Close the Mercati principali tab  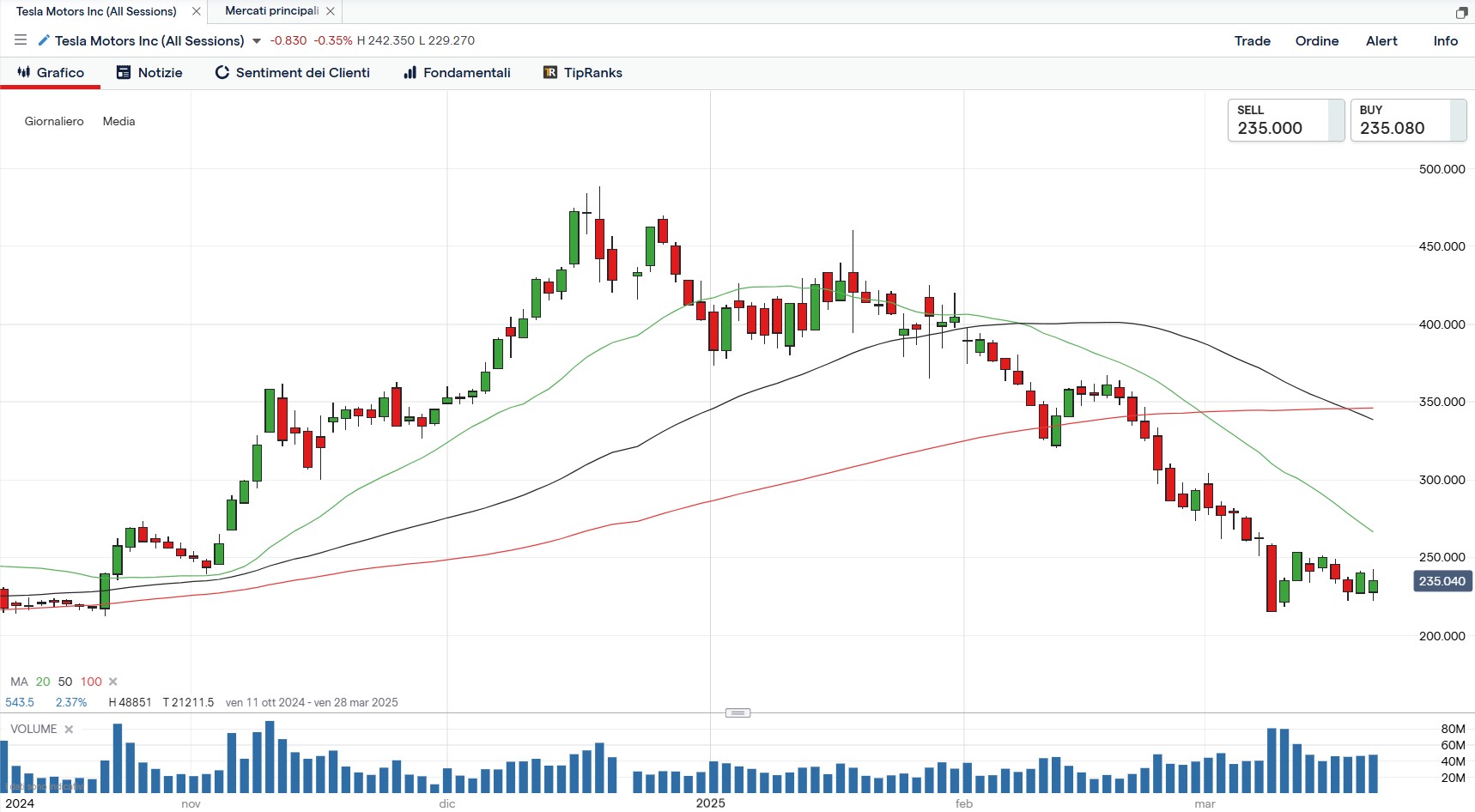coord(331,11)
